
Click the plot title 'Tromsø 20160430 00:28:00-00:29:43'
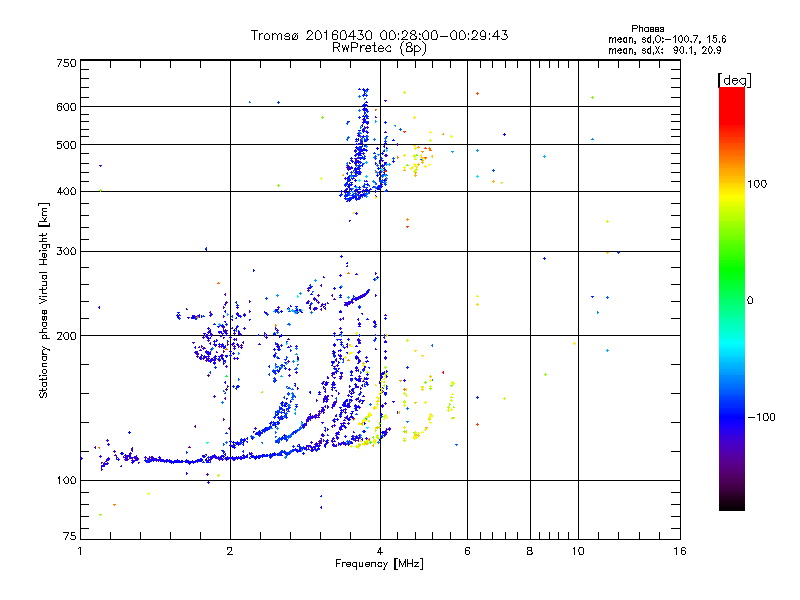[x=379, y=35]
